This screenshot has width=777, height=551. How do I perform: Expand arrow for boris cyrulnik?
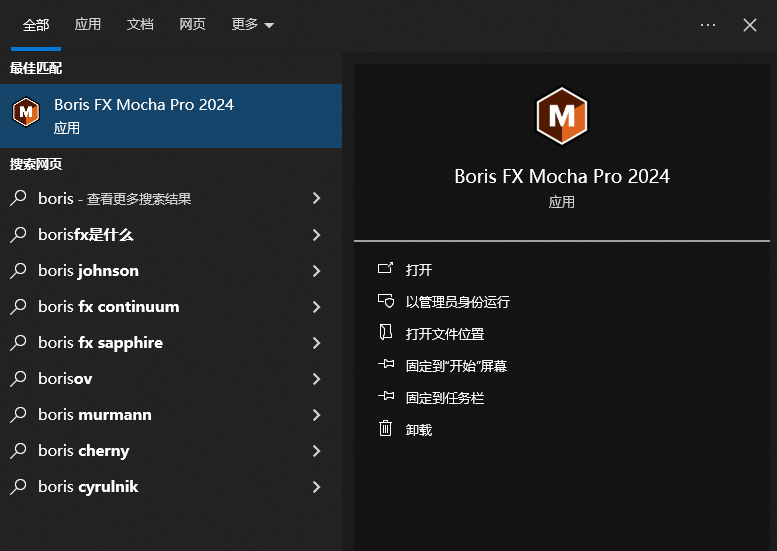point(316,487)
